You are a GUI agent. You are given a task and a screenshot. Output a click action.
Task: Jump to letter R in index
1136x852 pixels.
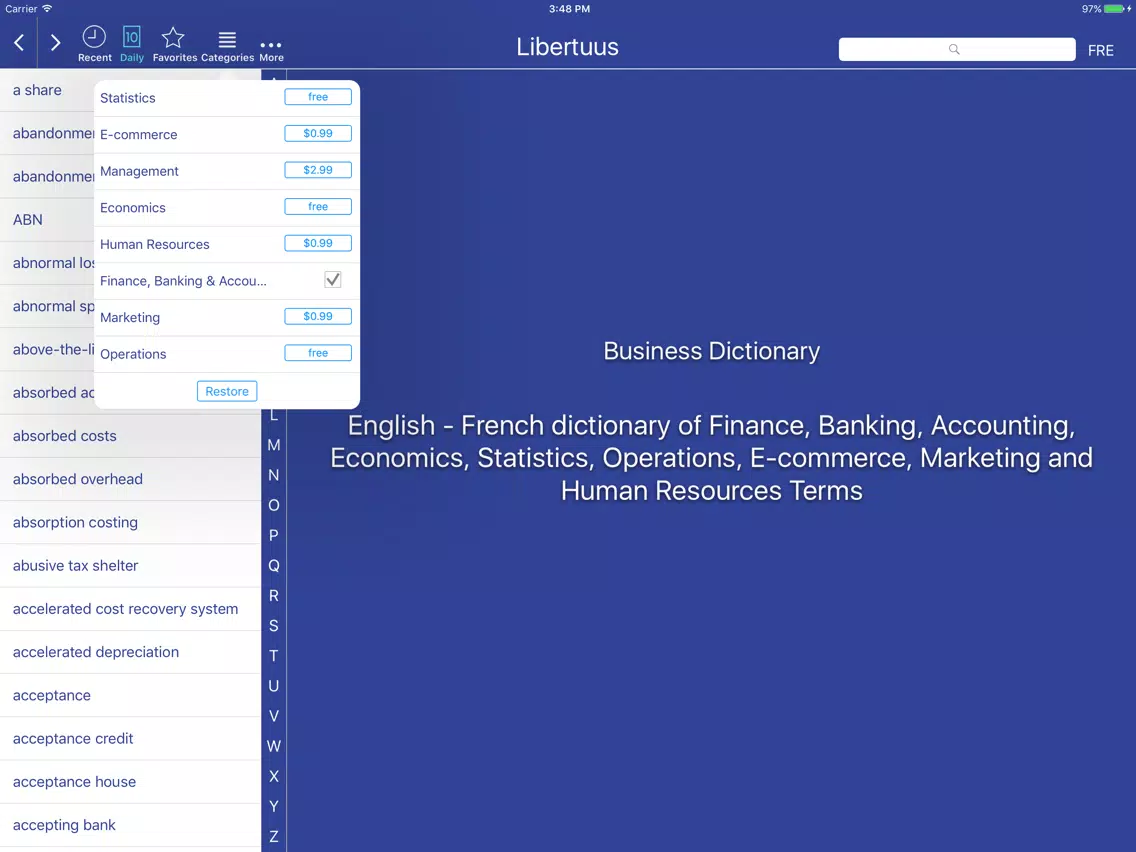[274, 596]
